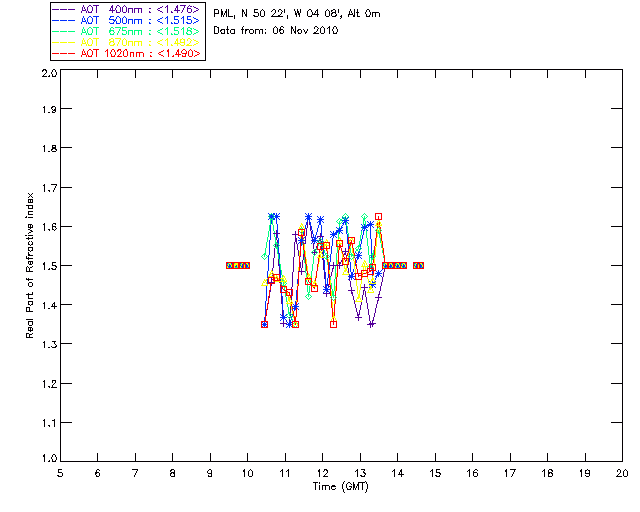640x512 pixels.
Task: Click the isolated data marker pair near 14.5 GMT
Action: [x=418, y=265]
